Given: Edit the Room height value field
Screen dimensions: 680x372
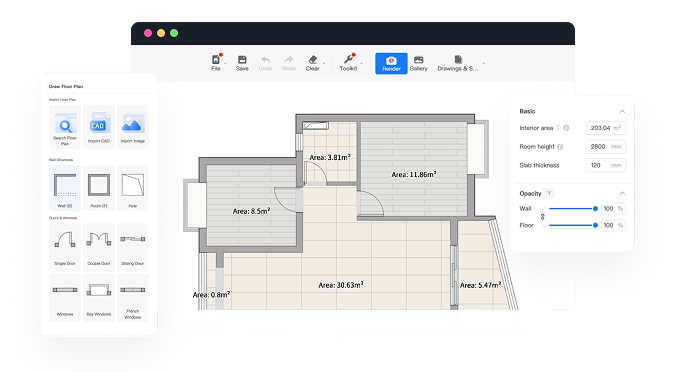Looking at the screenshot, I should (x=605, y=147).
